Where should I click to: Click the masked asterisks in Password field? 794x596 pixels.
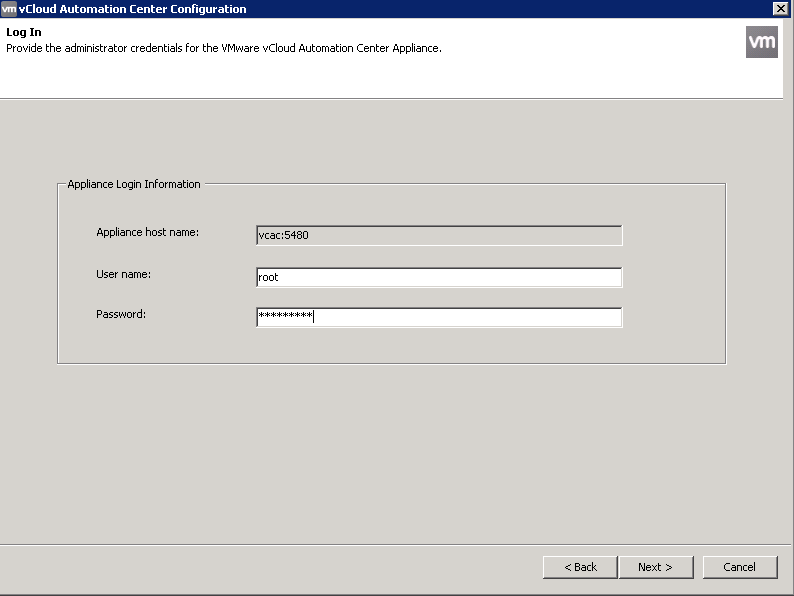coord(285,317)
